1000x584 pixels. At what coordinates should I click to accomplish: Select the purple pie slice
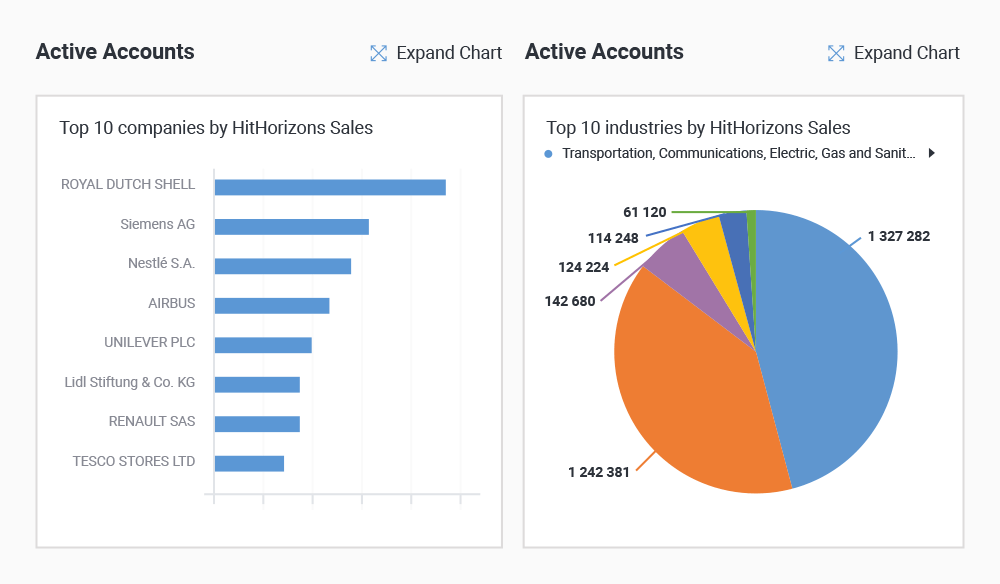[x=686, y=271]
